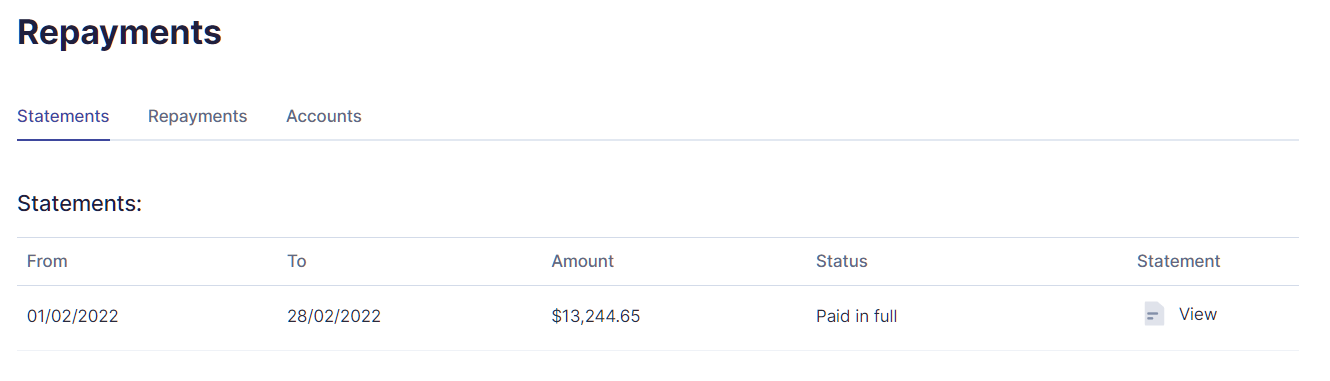Click empty row space between amount and status
Viewport: 1330px width, 381px height.
(x=728, y=318)
